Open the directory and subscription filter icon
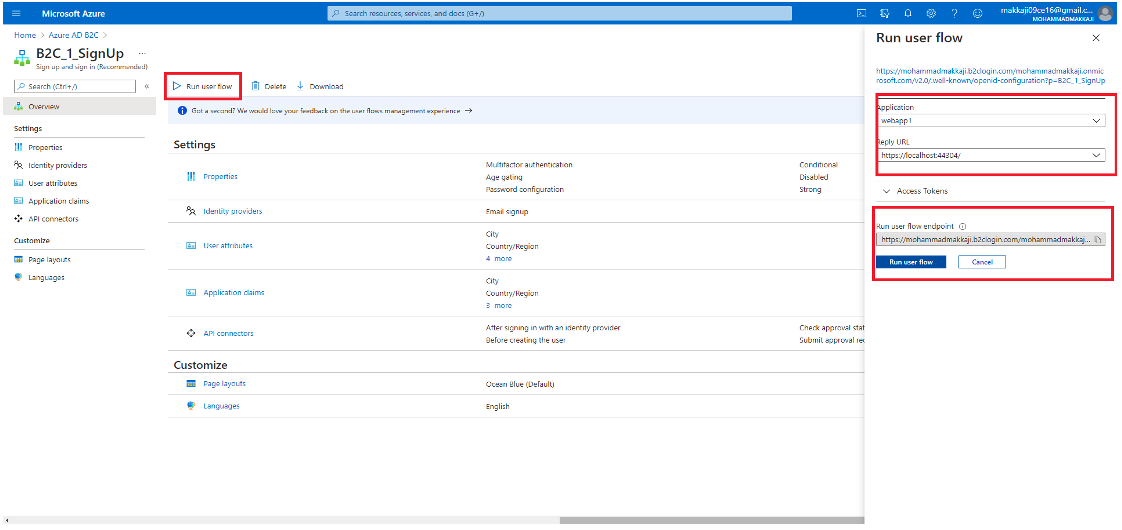Image resolution: width=1122 pixels, height=530 pixels. pos(884,14)
